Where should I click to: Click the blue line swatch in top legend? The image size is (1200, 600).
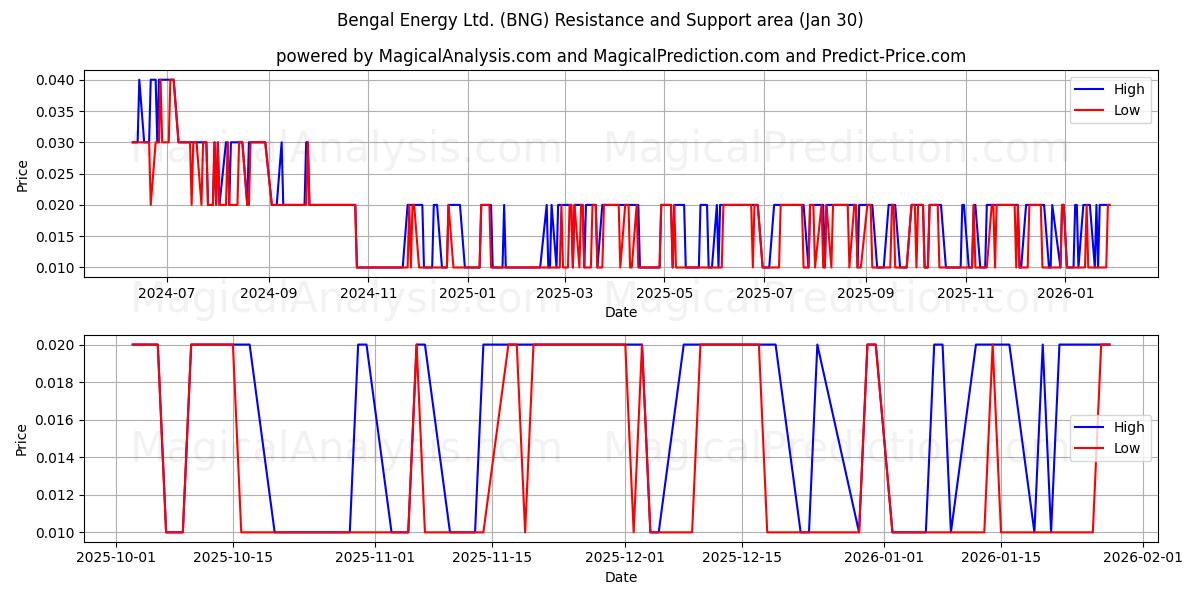pyautogui.click(x=1090, y=90)
